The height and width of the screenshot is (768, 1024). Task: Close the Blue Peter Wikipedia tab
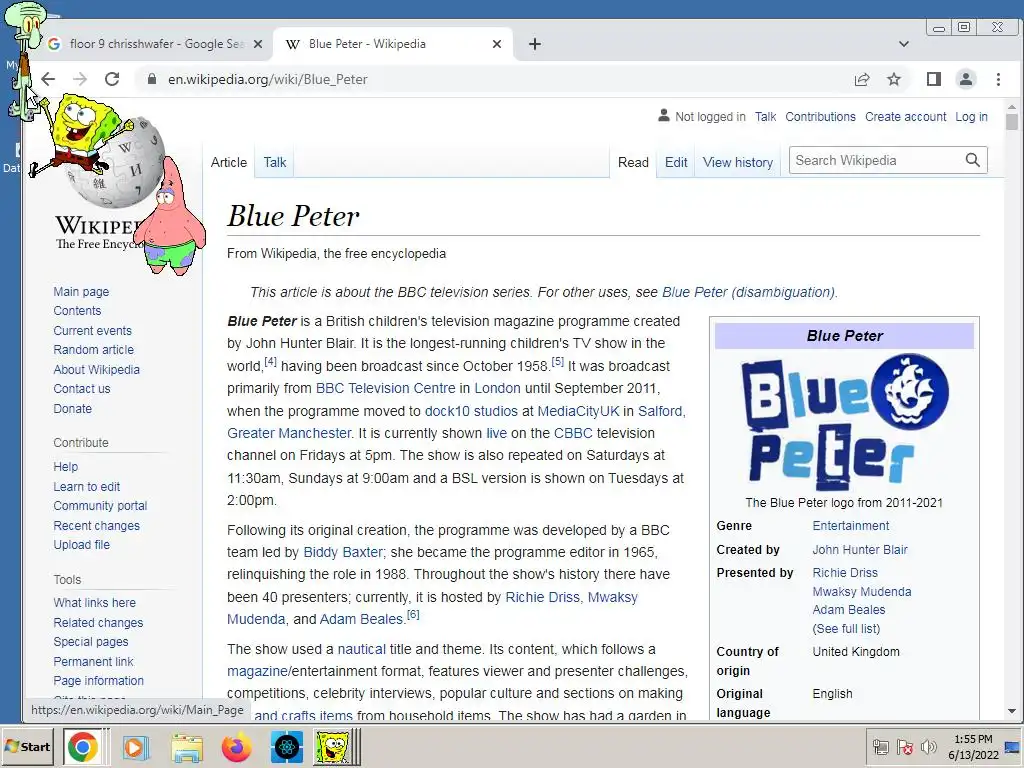click(x=497, y=44)
